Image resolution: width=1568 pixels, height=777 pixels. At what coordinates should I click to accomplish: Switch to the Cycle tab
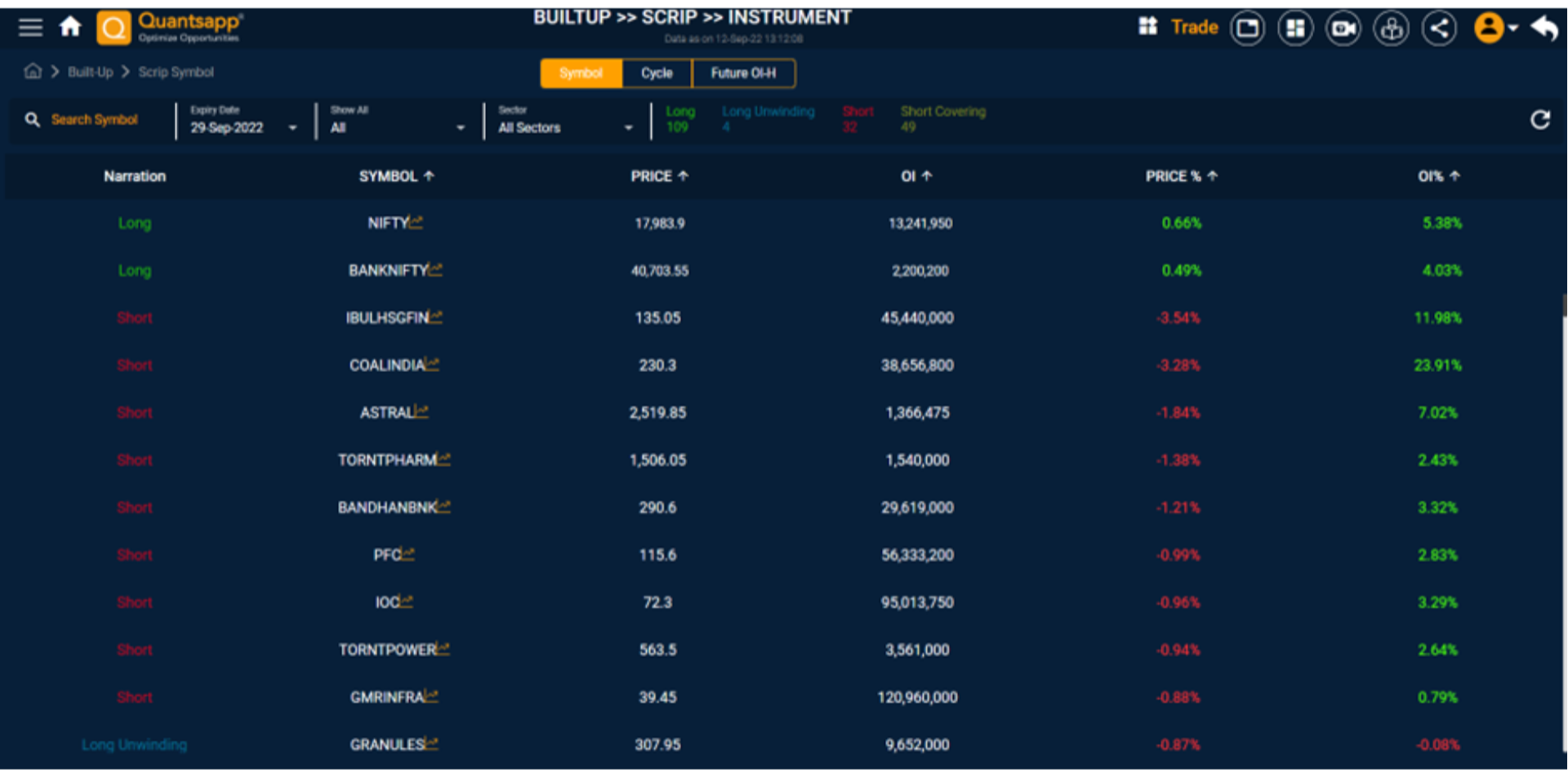click(656, 73)
